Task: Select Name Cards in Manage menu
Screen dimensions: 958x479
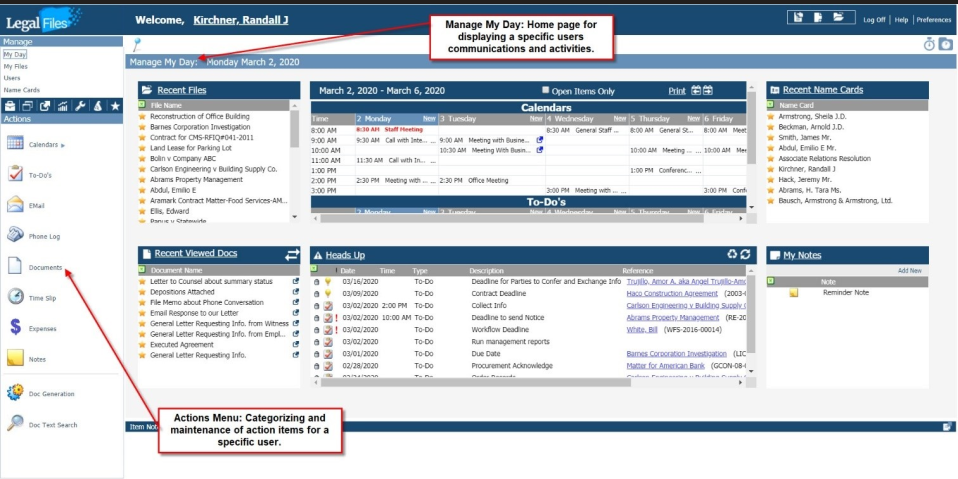Action: pos(21,90)
